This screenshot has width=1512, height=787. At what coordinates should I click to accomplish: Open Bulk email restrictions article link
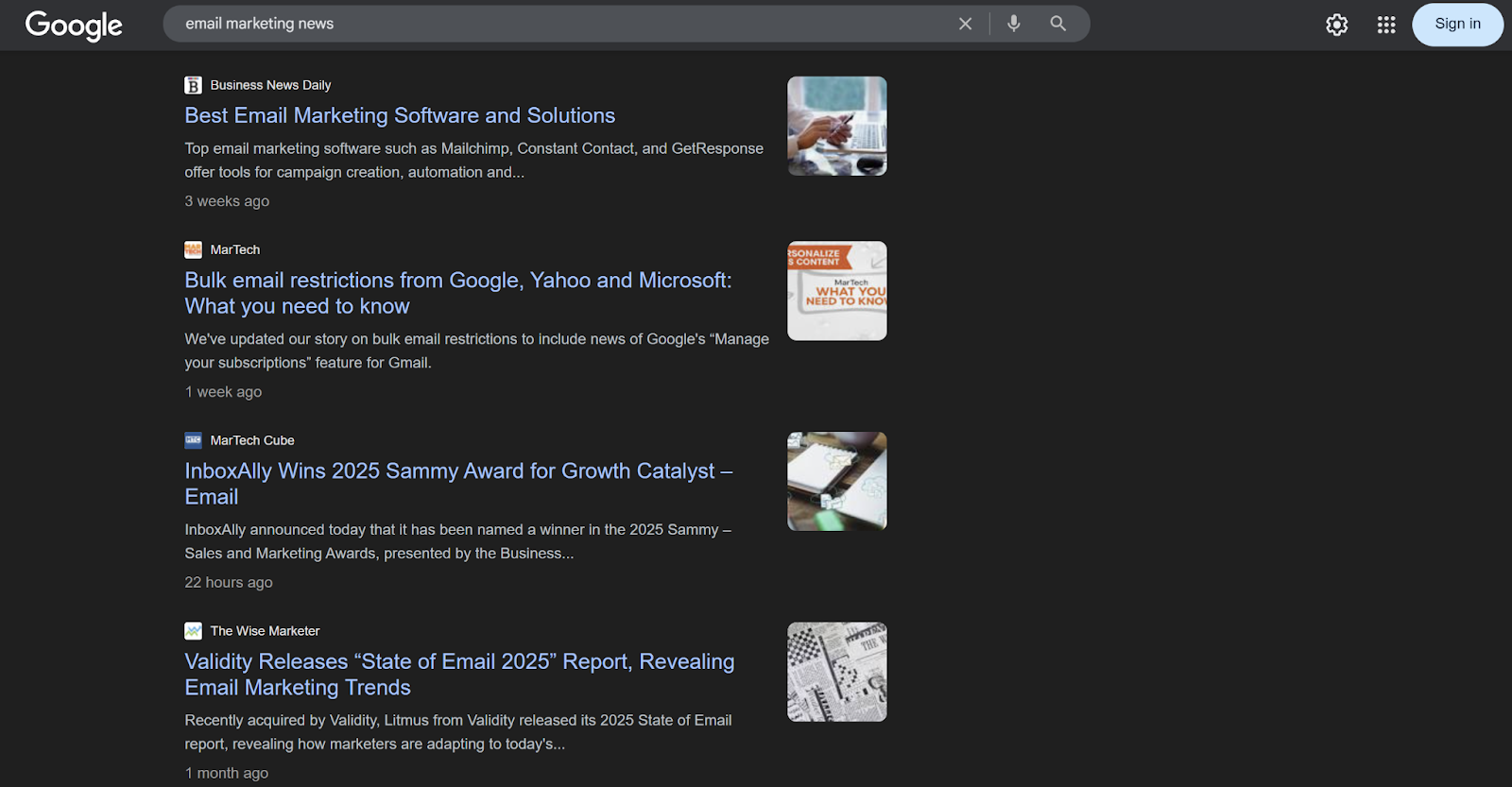(x=458, y=293)
